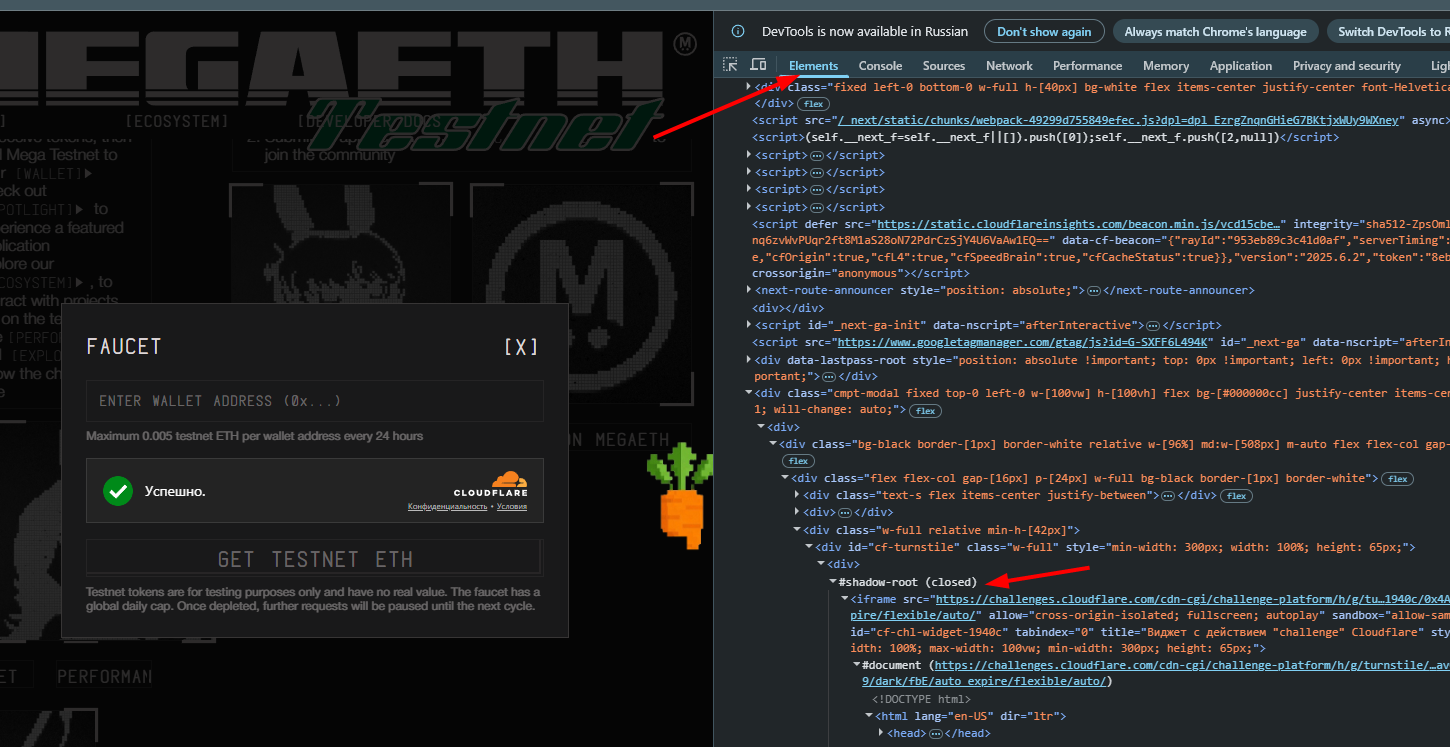1450x747 pixels.
Task: Collapse the cmpt-modal div node
Action: [x=750, y=394]
